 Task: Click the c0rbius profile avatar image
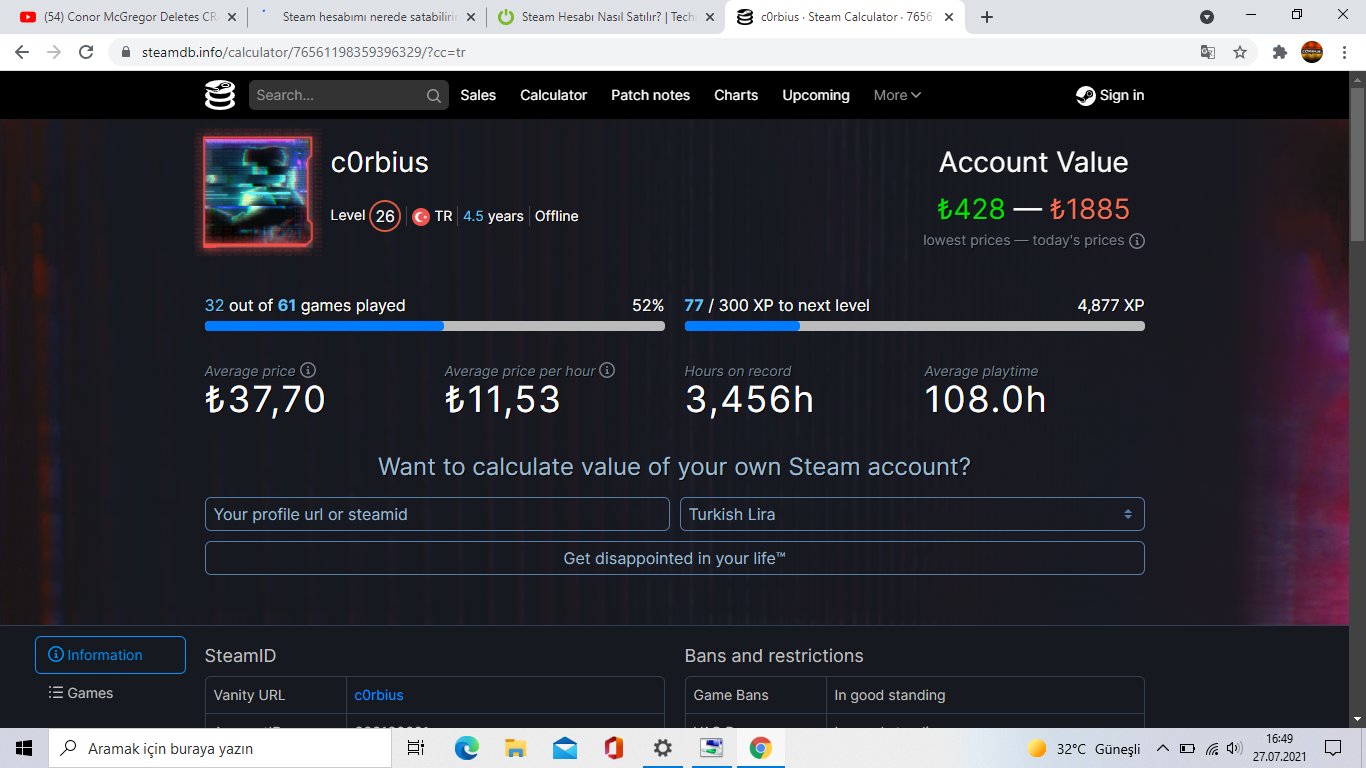[x=258, y=192]
